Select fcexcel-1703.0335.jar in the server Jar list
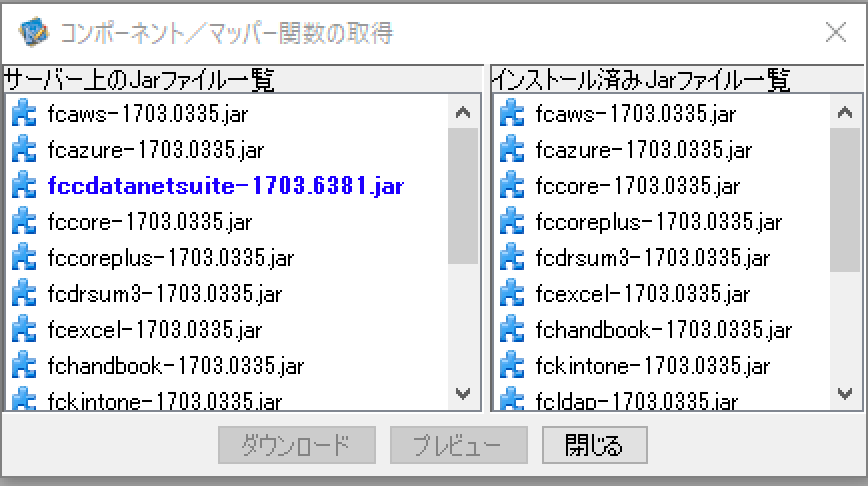Viewport: 868px width, 486px height. coord(155,330)
